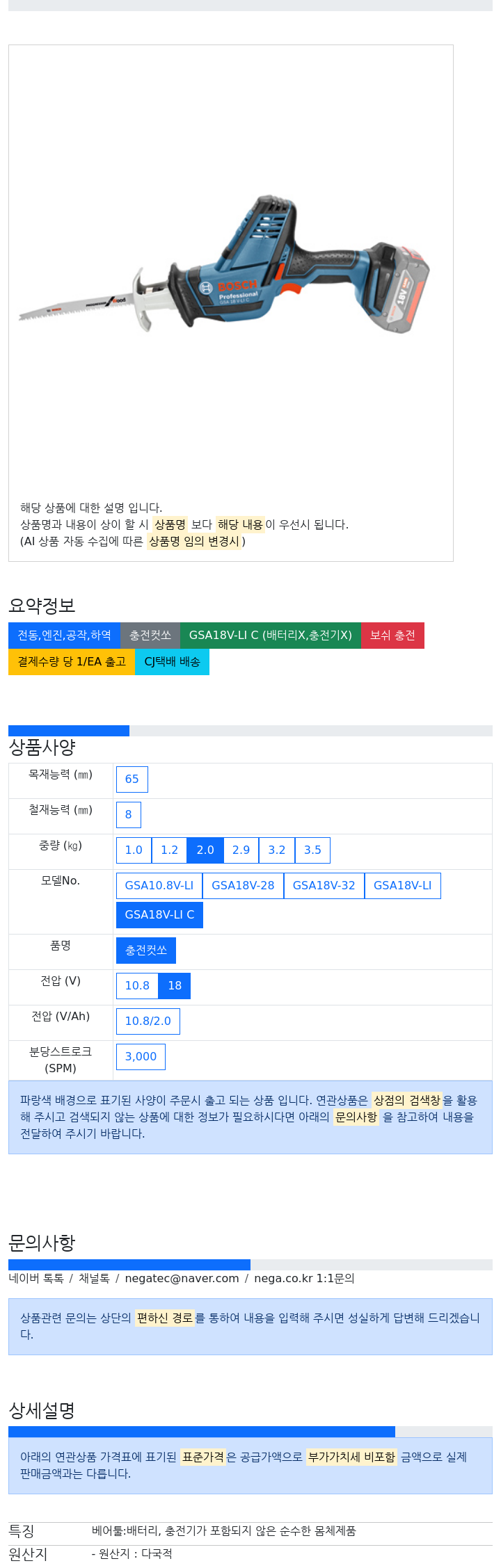Choose the highlighted GSA18V-LI C model
This screenshot has height=1568, width=501.
point(160,915)
